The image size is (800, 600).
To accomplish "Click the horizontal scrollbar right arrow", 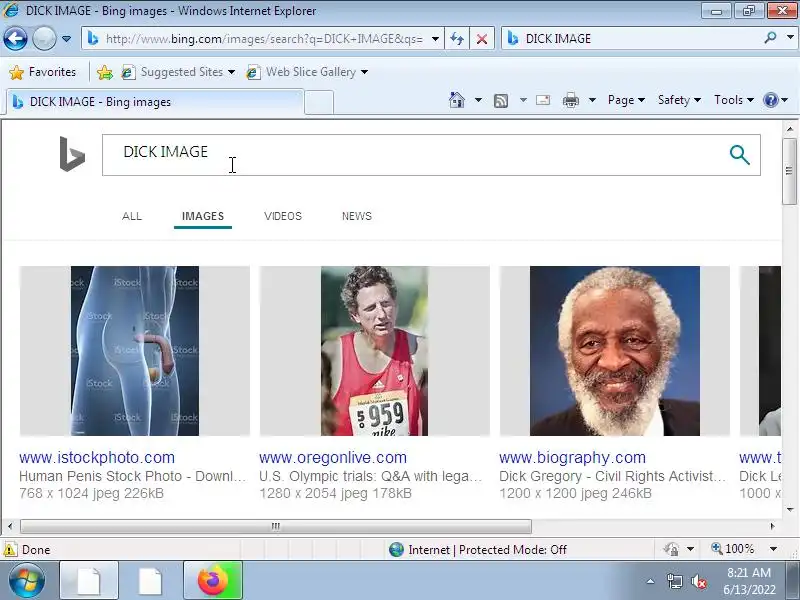I will pos(772,526).
